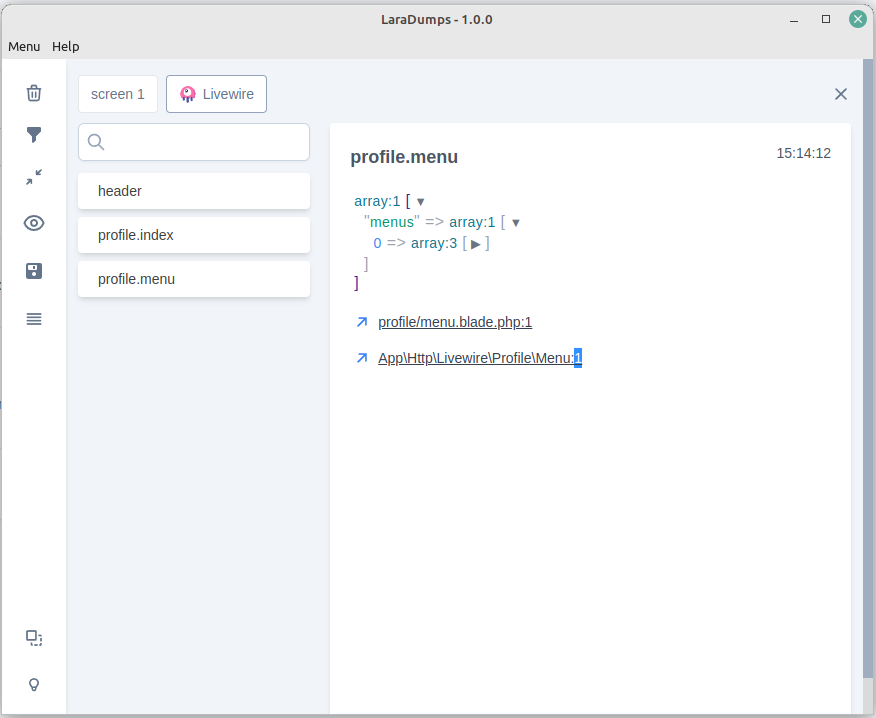Close the Livewire panel with X

tap(841, 94)
